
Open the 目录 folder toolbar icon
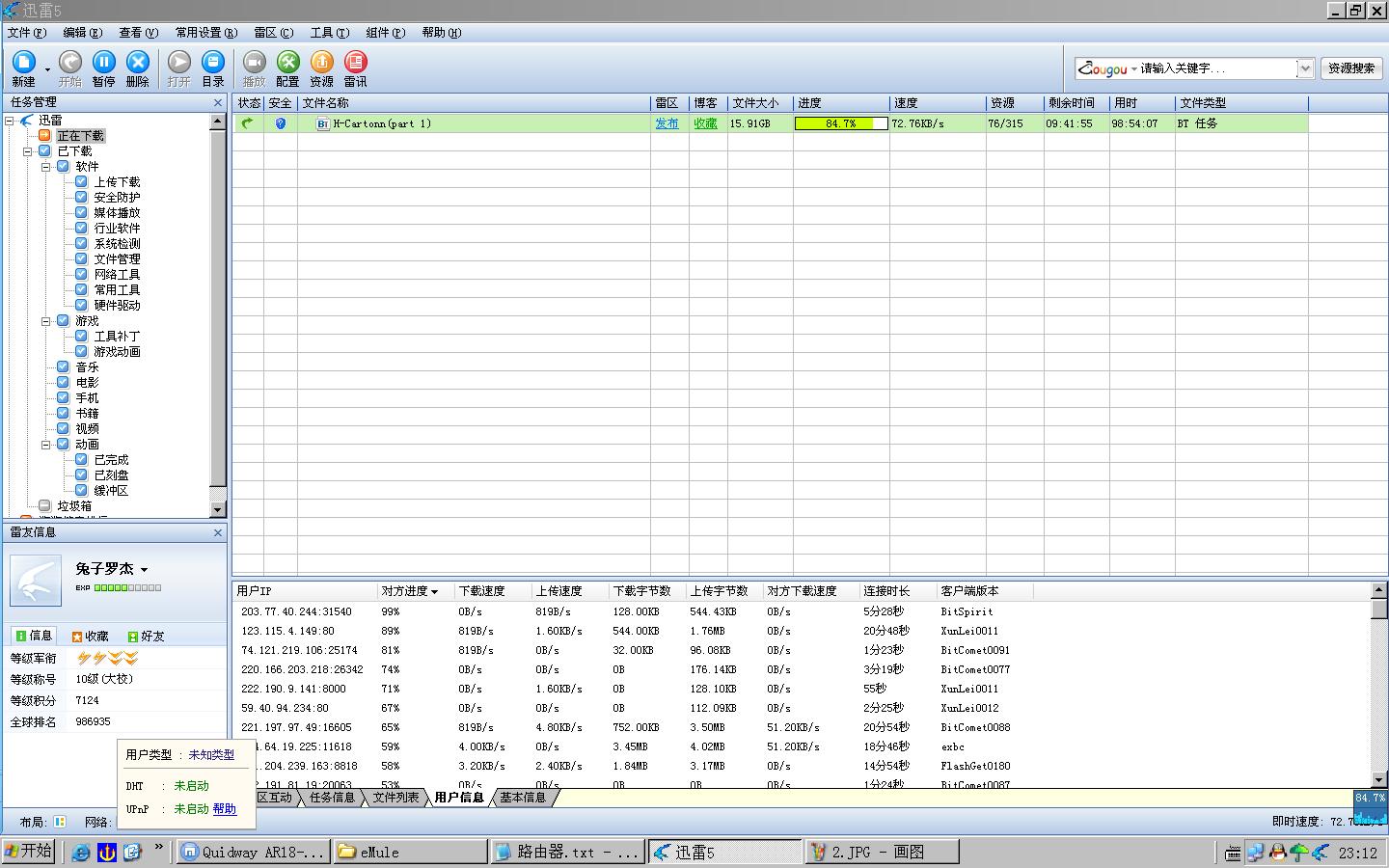click(213, 62)
